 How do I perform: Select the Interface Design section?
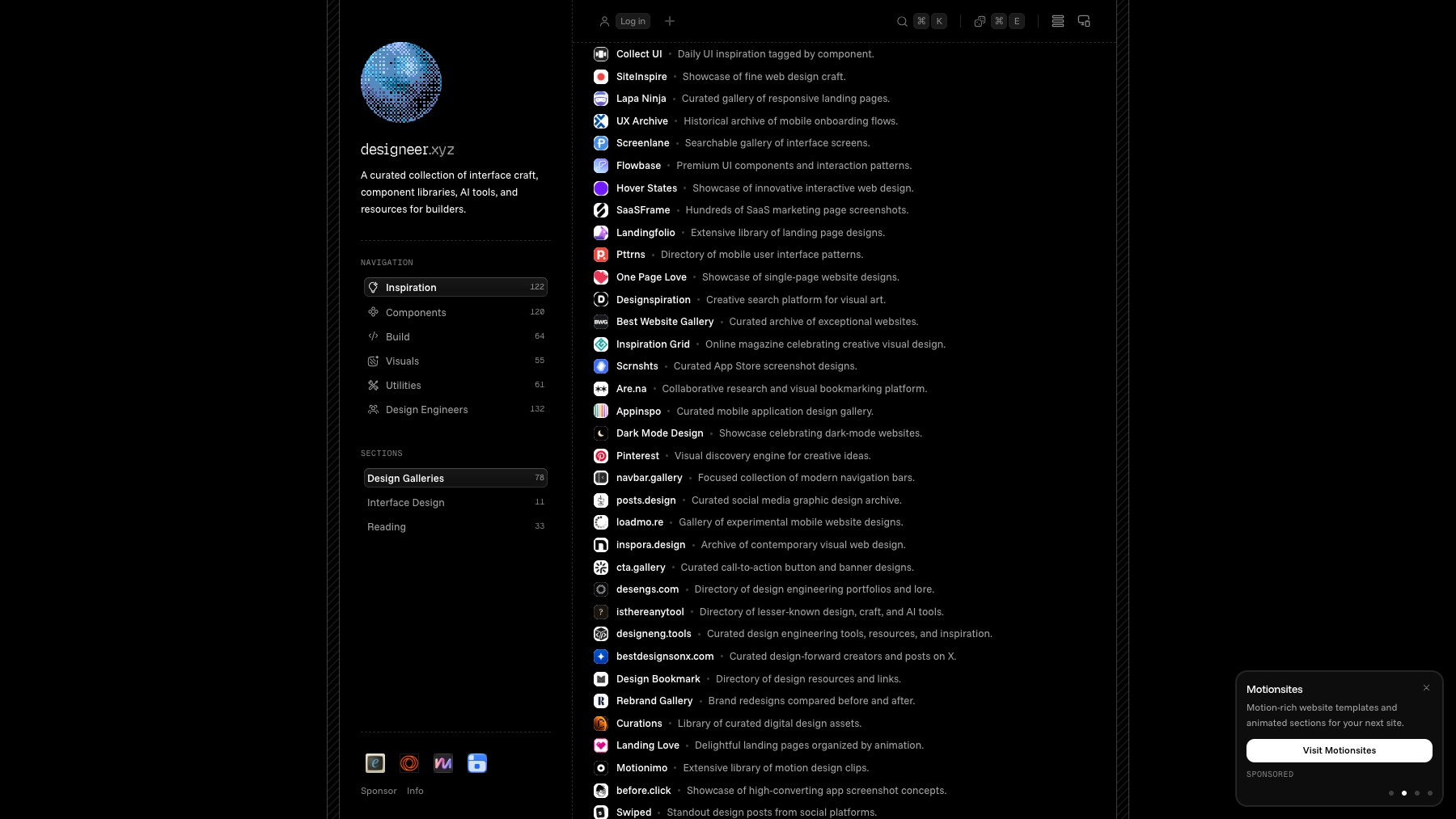pyautogui.click(x=455, y=502)
